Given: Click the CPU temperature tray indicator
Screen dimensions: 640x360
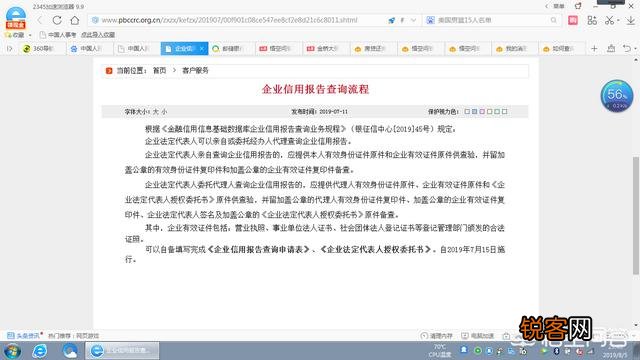Looking at the screenshot, I should 440,351.
